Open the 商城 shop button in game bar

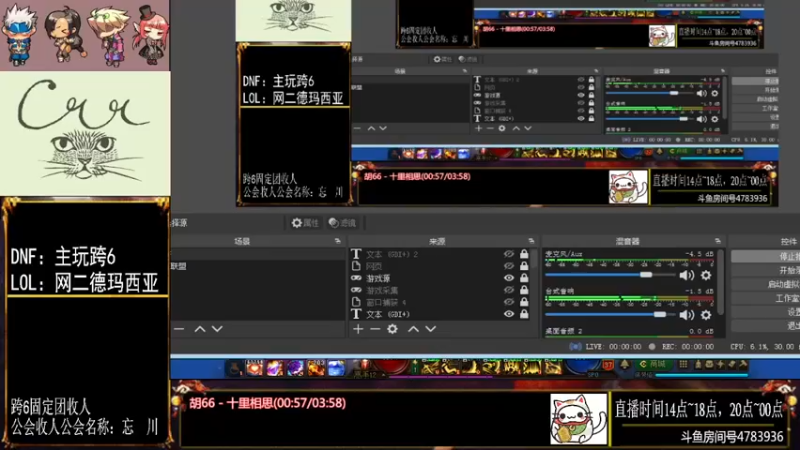[x=653, y=364]
